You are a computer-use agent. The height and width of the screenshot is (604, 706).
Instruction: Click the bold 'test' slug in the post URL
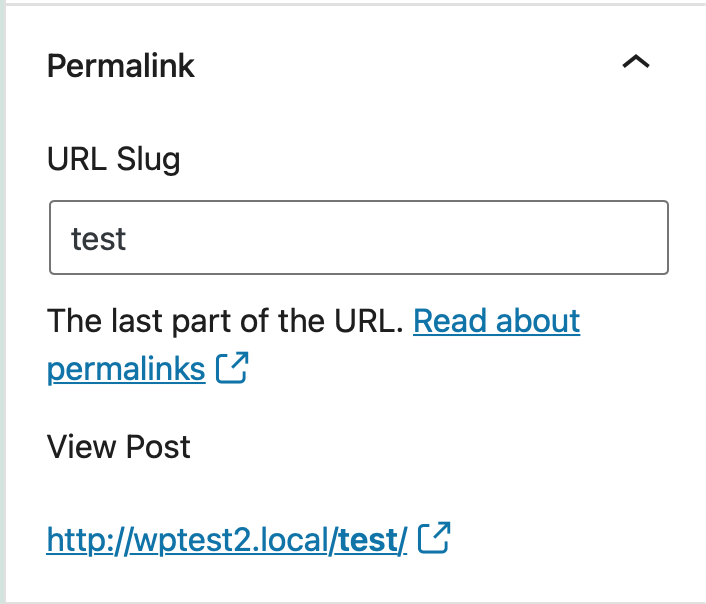coord(368,540)
